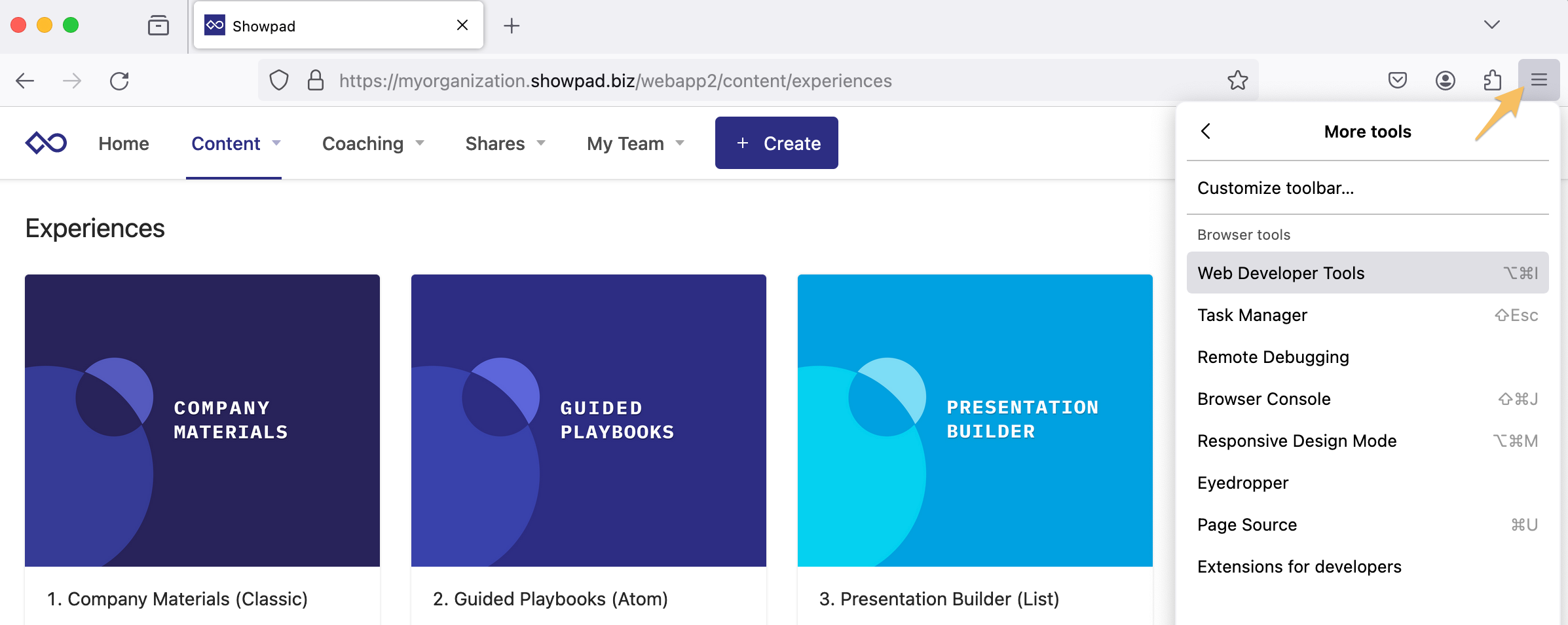The width and height of the screenshot is (1568, 625).
Task: Open the Home navigation item
Action: 124,143
